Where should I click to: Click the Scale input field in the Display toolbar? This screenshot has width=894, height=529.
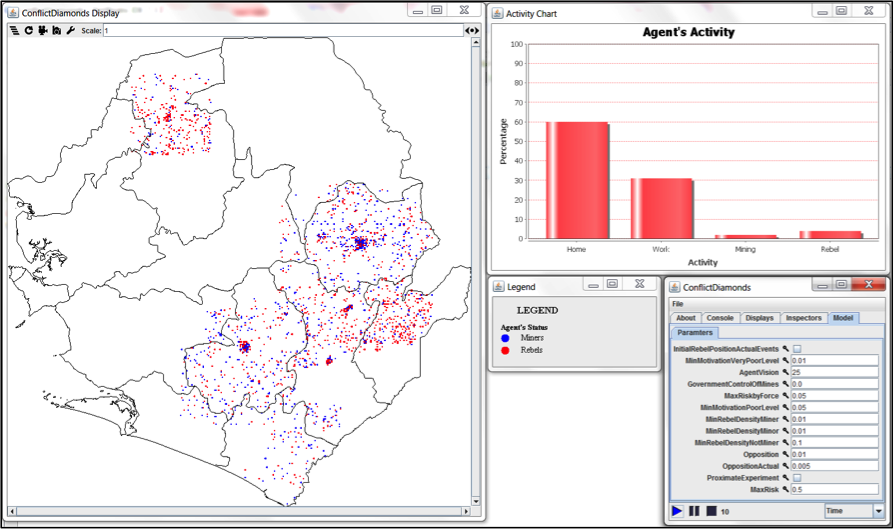tap(283, 31)
